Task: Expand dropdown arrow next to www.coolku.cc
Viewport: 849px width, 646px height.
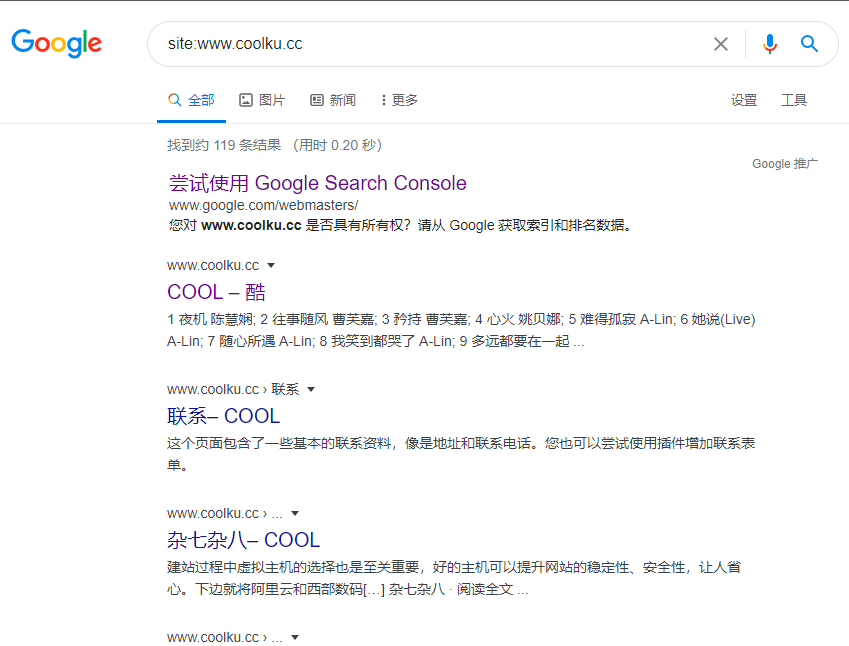Action: (271, 265)
